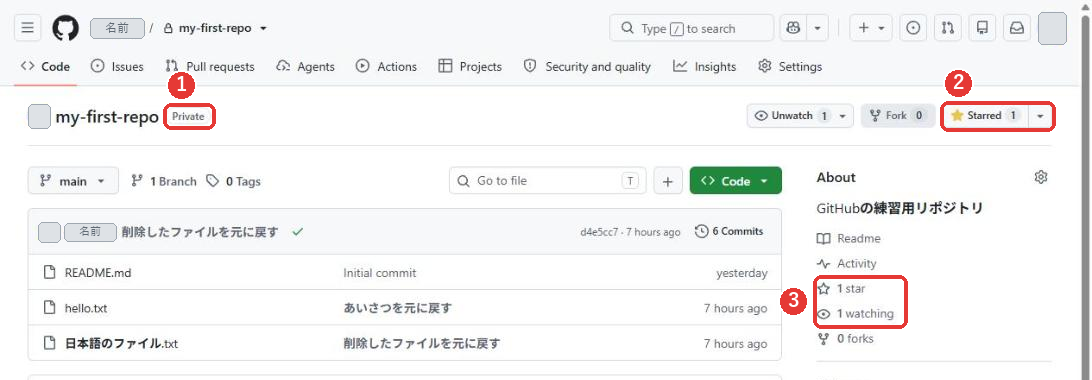Click the commit author avatar in commit bar
The image size is (1092, 380).
(x=49, y=232)
